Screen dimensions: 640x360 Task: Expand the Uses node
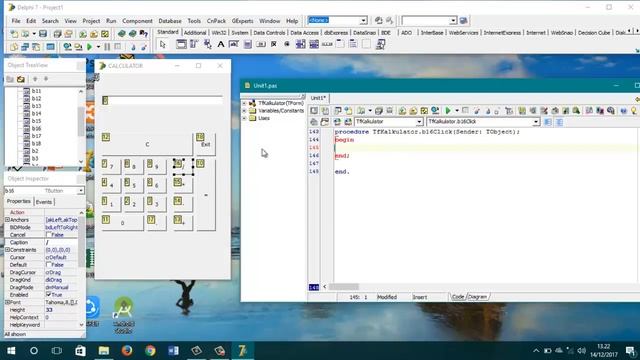click(244, 118)
